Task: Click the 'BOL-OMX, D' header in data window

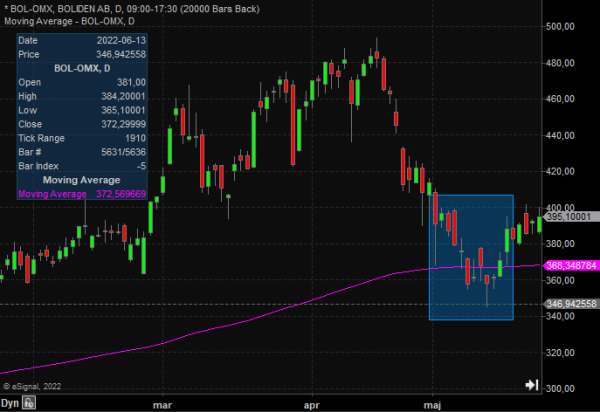Action: (82, 68)
